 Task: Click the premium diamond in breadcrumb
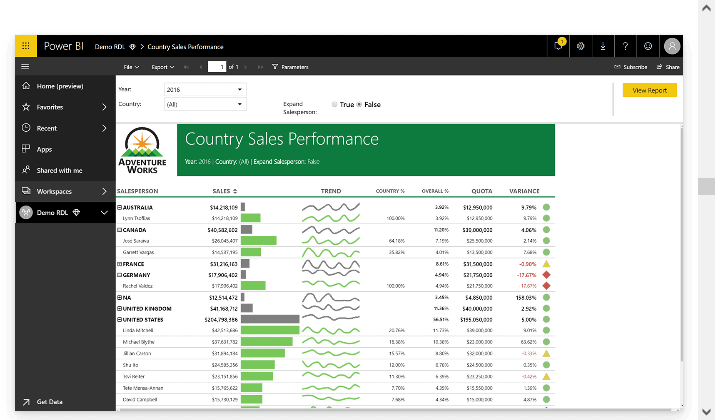[x=132, y=47]
